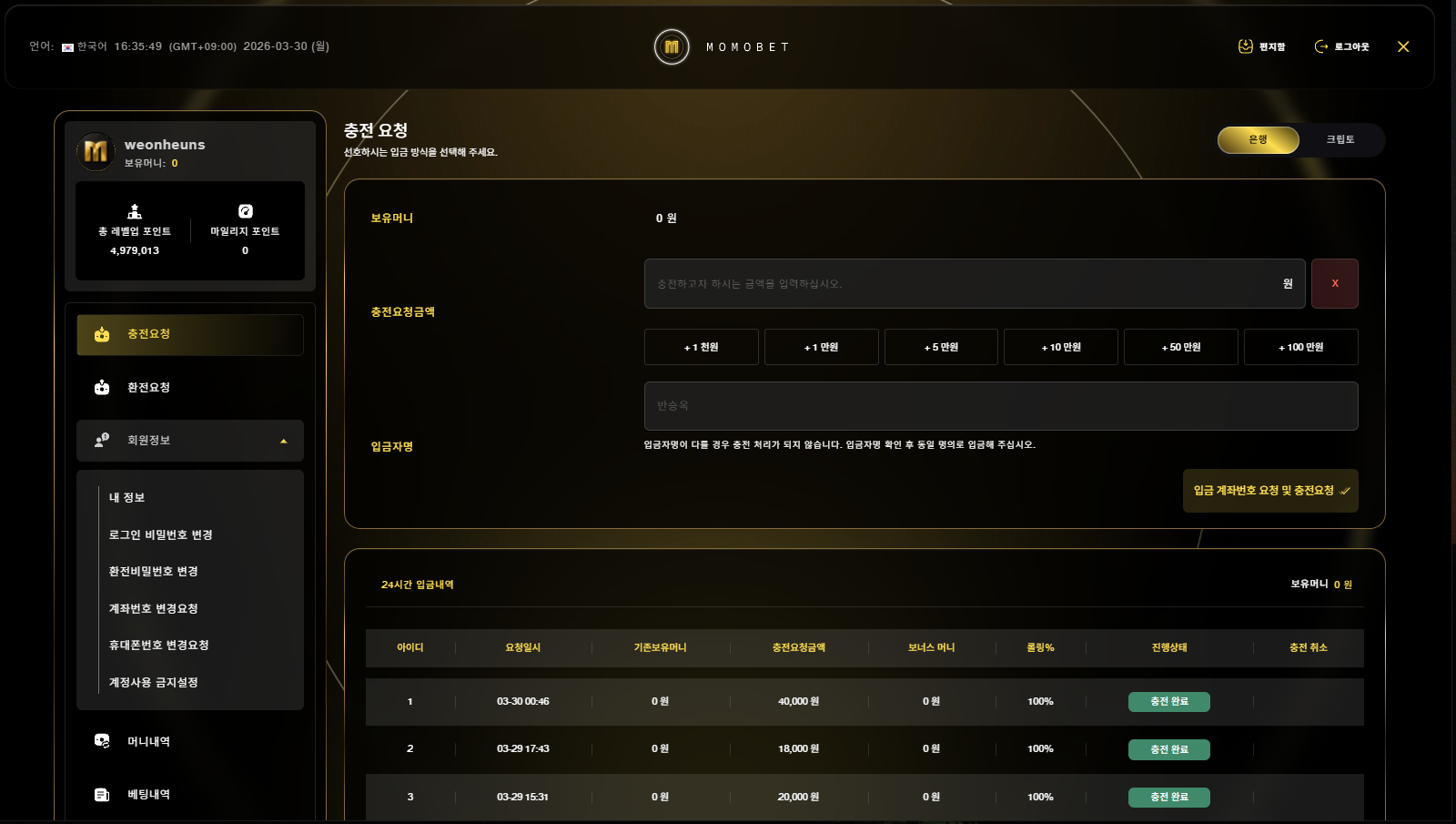Click the MOMOBET logo in header
The width and height of the screenshot is (1456, 824).
(672, 46)
